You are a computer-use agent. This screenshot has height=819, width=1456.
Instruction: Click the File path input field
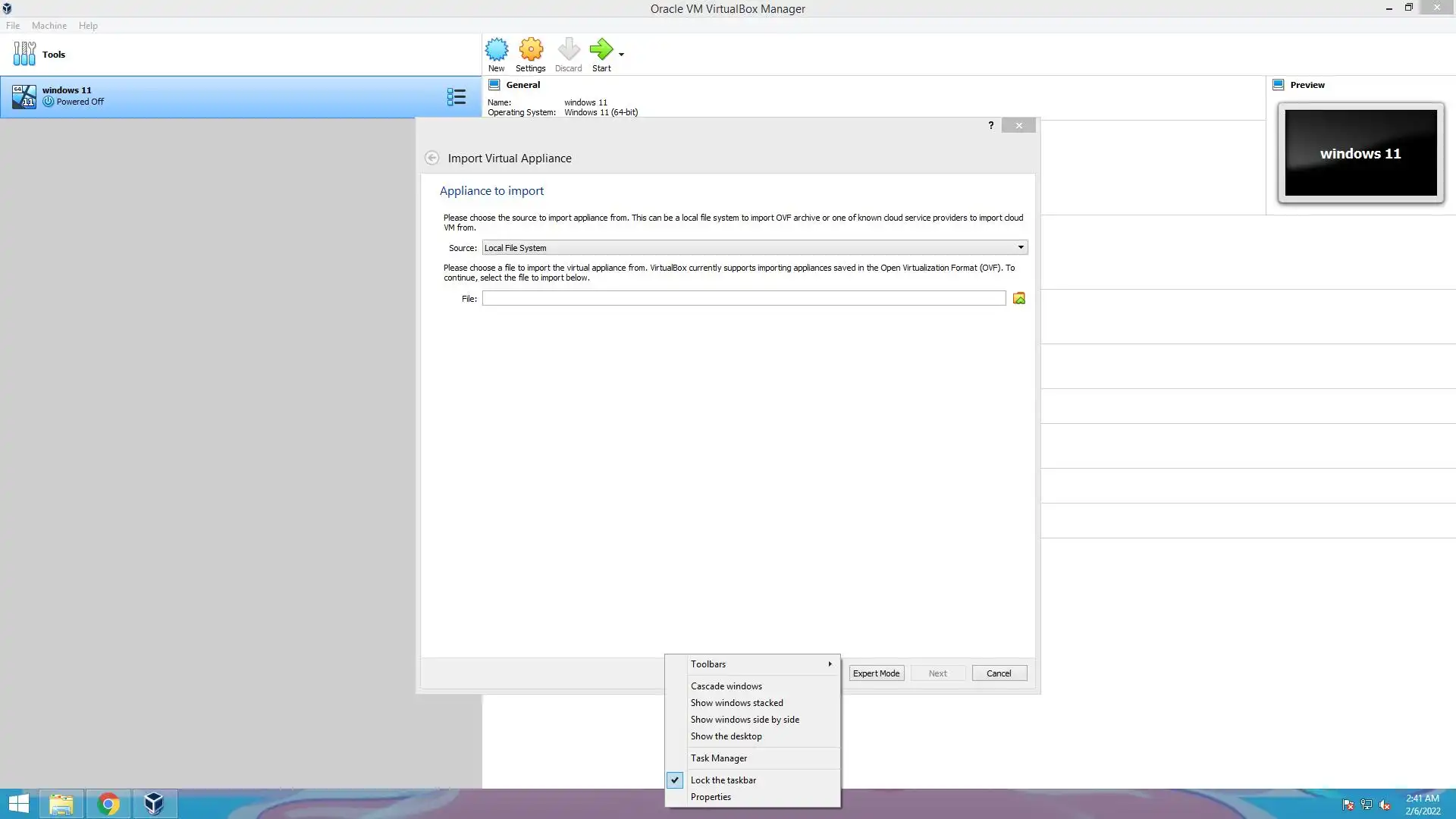click(x=743, y=299)
